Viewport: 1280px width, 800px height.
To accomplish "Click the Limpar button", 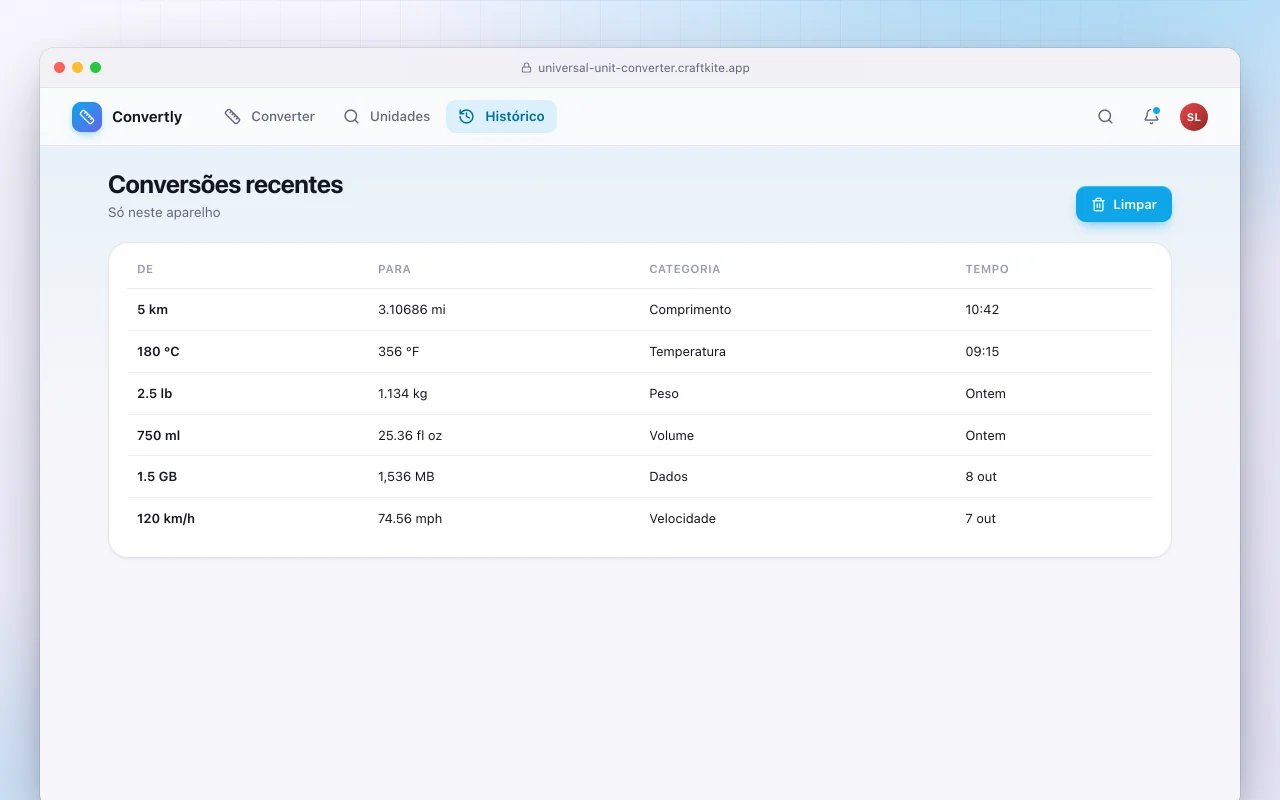I will pos(1124,204).
